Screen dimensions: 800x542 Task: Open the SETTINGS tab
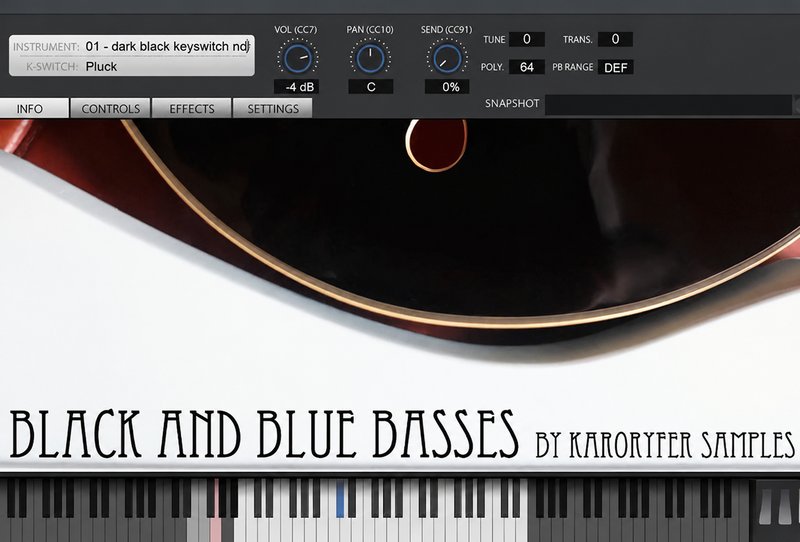click(272, 108)
